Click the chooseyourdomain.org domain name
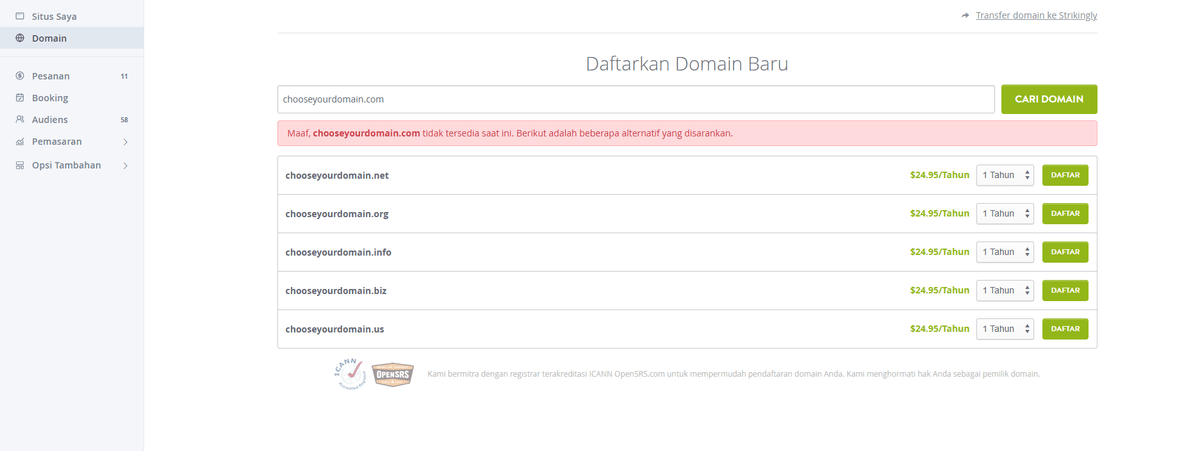Image resolution: width=1200 pixels, height=451 pixels. pos(337,213)
